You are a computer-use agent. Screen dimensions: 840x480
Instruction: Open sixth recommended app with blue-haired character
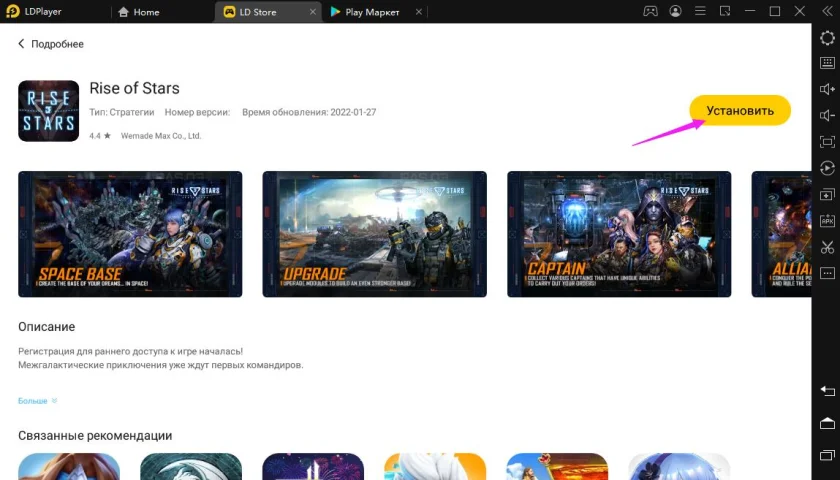point(679,467)
